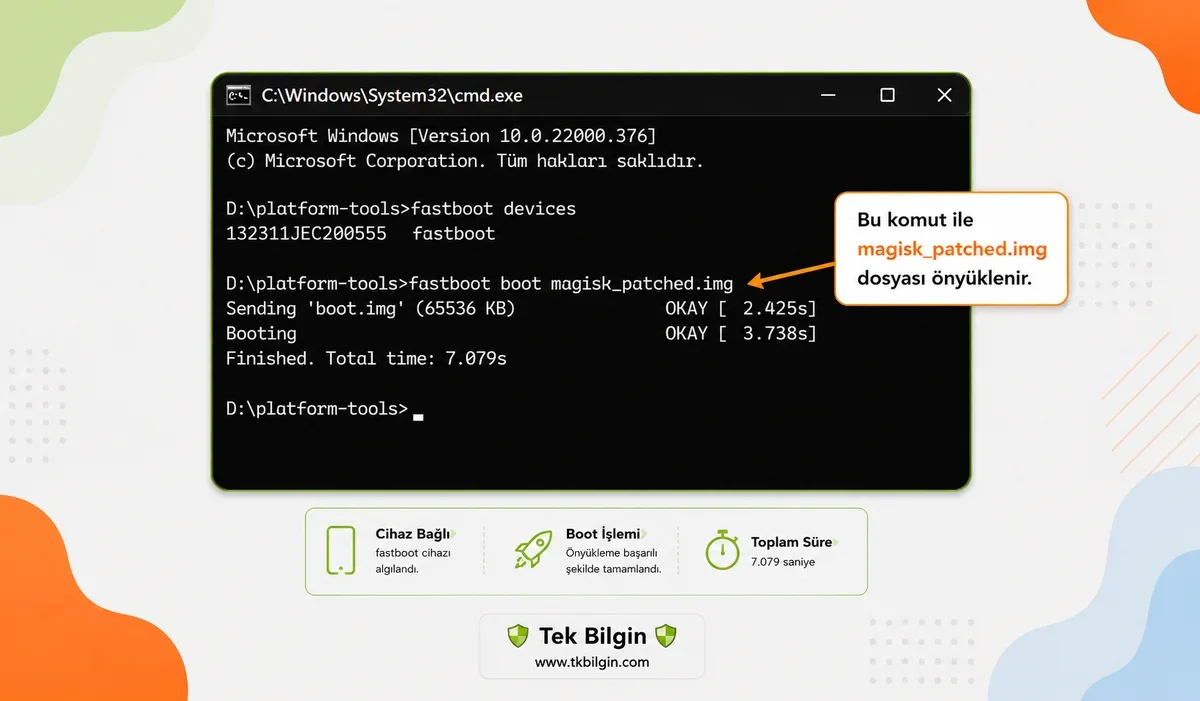Click the stopwatch icon beside Toplam Süre

(x=722, y=550)
